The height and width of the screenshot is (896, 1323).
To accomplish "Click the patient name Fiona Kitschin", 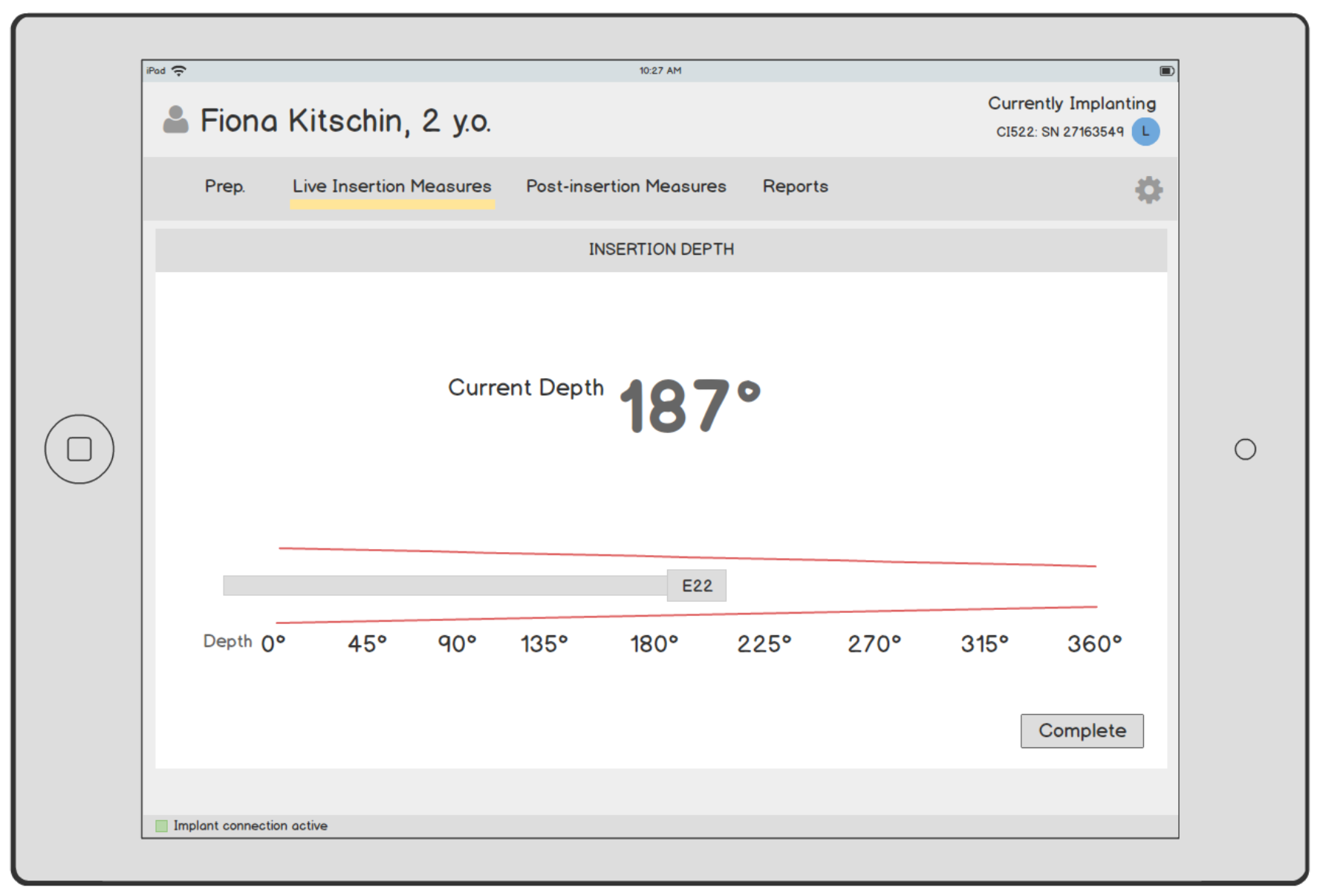I will click(x=345, y=120).
